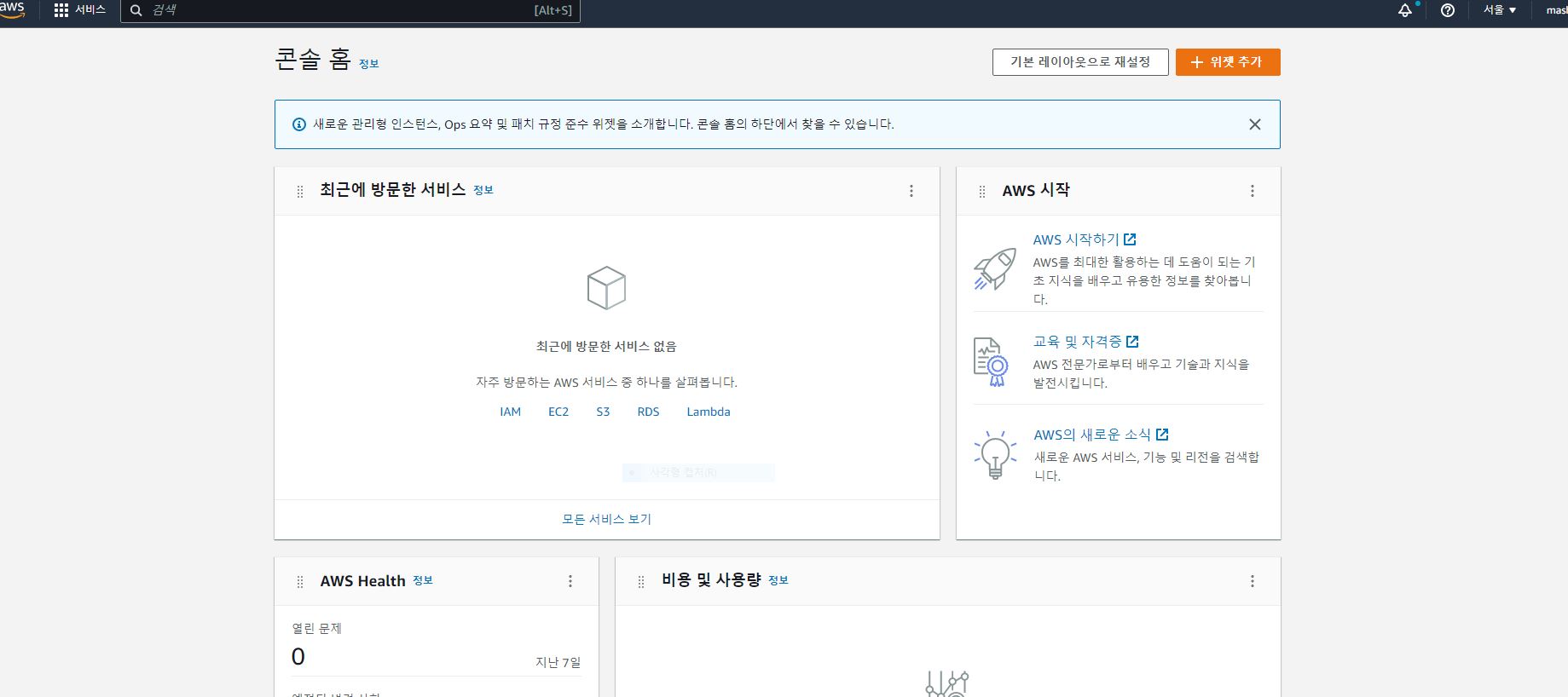The height and width of the screenshot is (697, 1568).
Task: Open the account menu at the top right
Action: click(x=1556, y=10)
